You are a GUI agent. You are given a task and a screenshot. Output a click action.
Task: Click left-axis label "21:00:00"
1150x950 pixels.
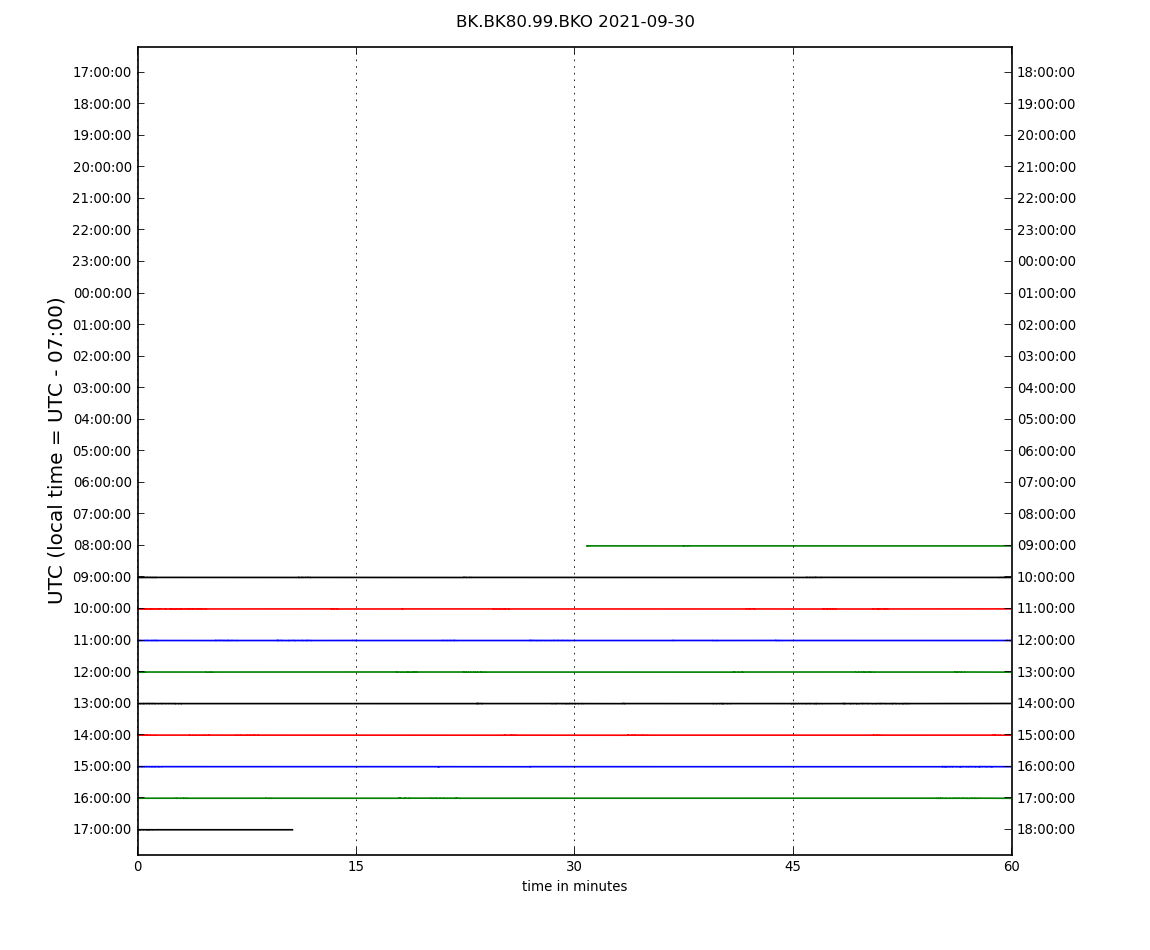[x=102, y=199]
